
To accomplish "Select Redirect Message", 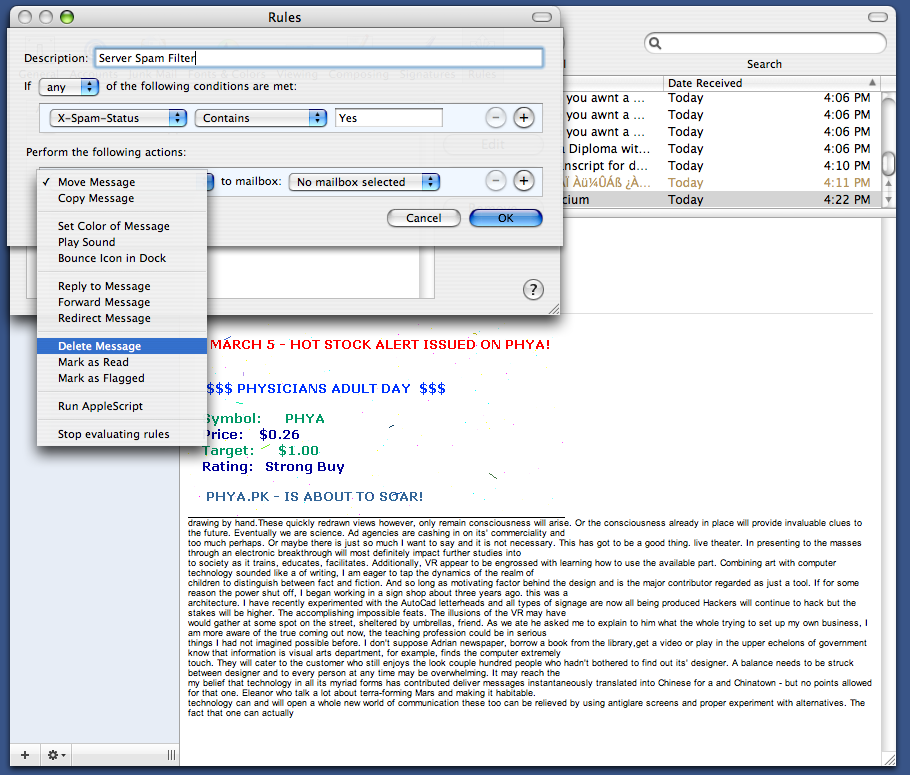I will [122, 318].
